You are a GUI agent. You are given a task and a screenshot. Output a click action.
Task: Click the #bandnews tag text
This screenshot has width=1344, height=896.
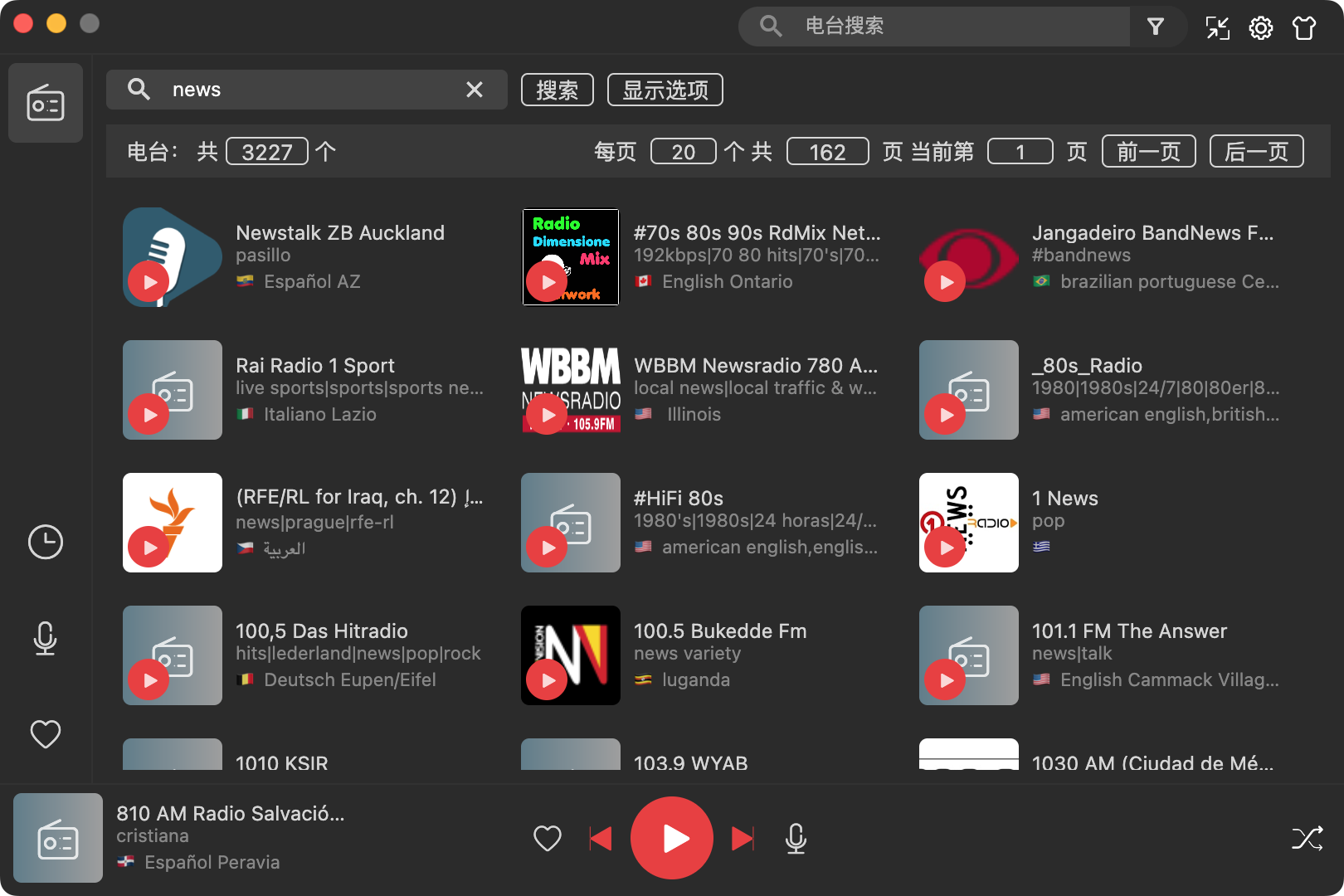pyautogui.click(x=1081, y=256)
